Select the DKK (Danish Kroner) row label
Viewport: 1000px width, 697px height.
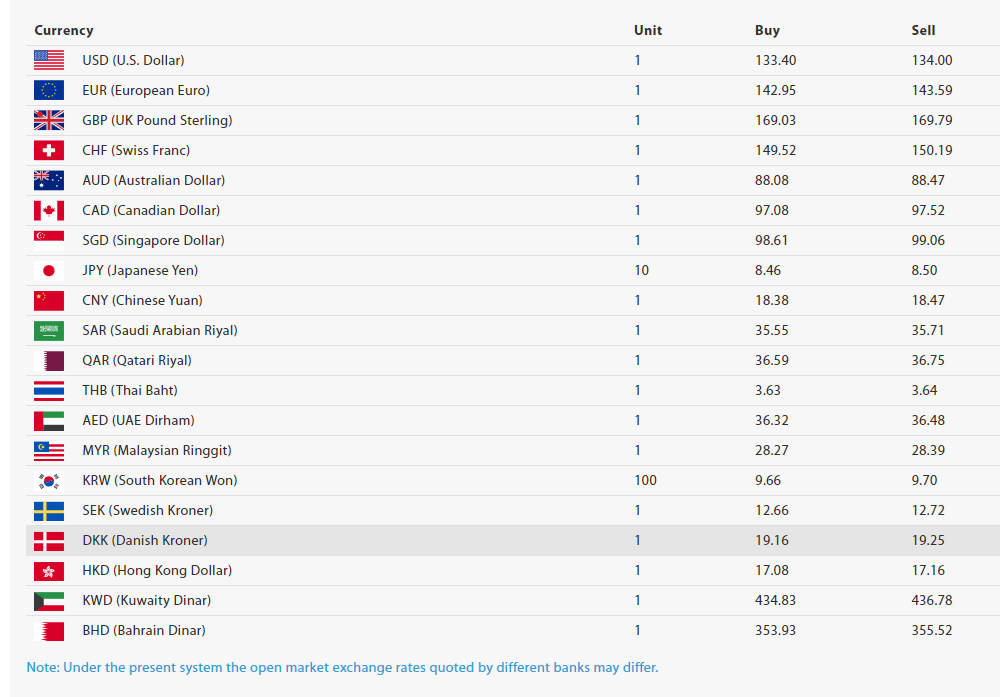(x=145, y=540)
